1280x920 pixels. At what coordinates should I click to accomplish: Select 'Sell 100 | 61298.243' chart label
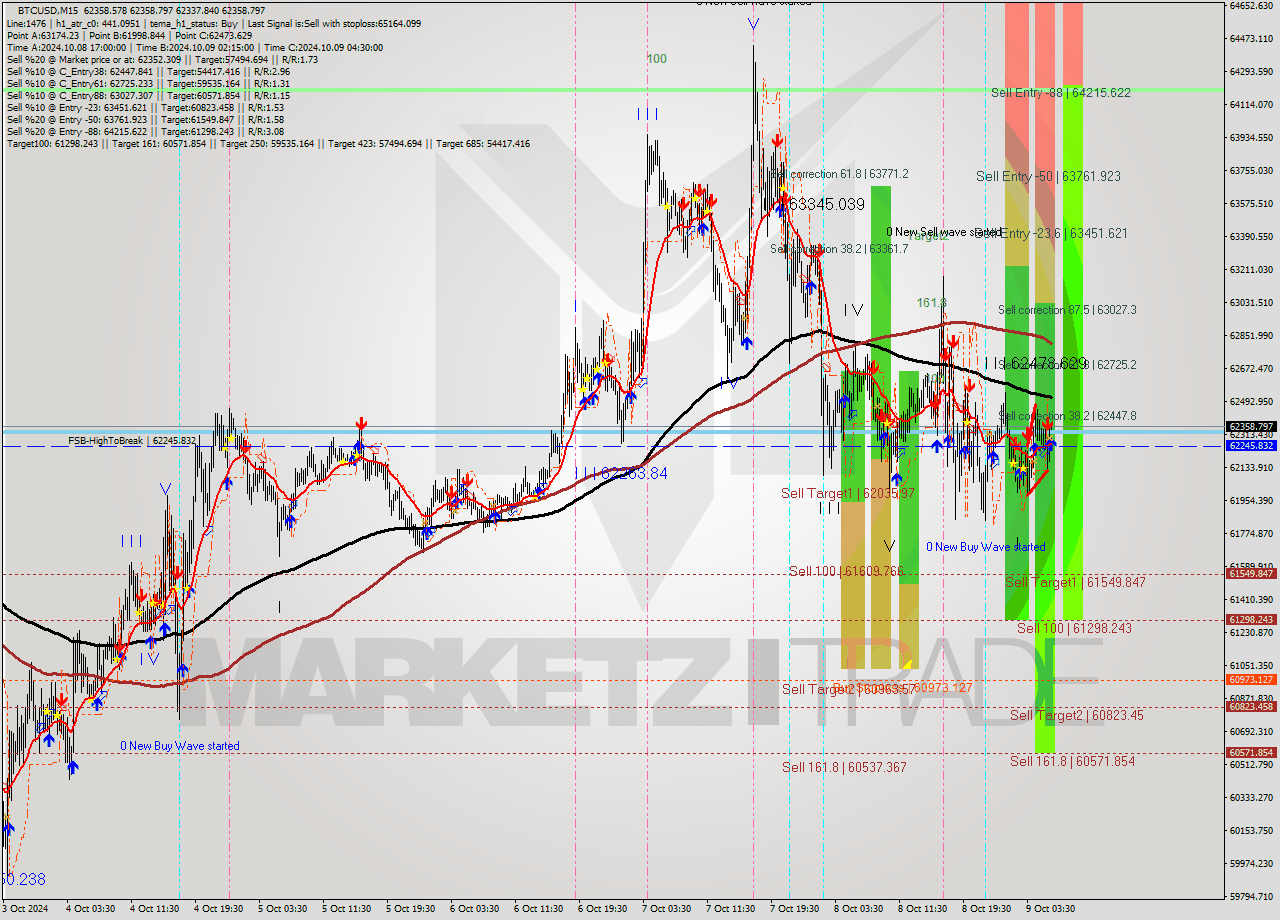tap(1074, 628)
